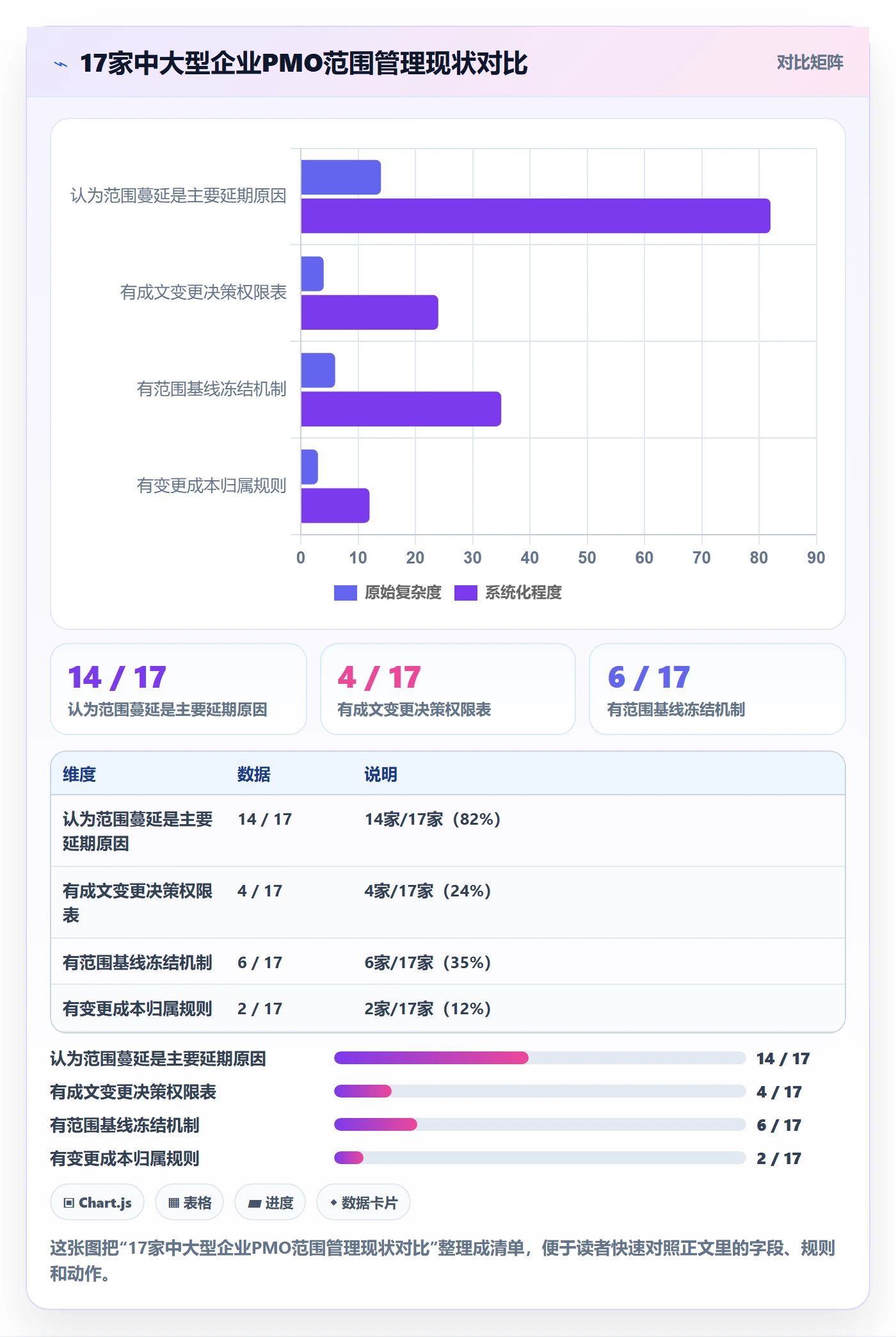Image resolution: width=896 pixels, height=1337 pixels.
Task: Click the title 17家中大型企业PMO范围管理现状对比
Action: pyautogui.click(x=304, y=64)
